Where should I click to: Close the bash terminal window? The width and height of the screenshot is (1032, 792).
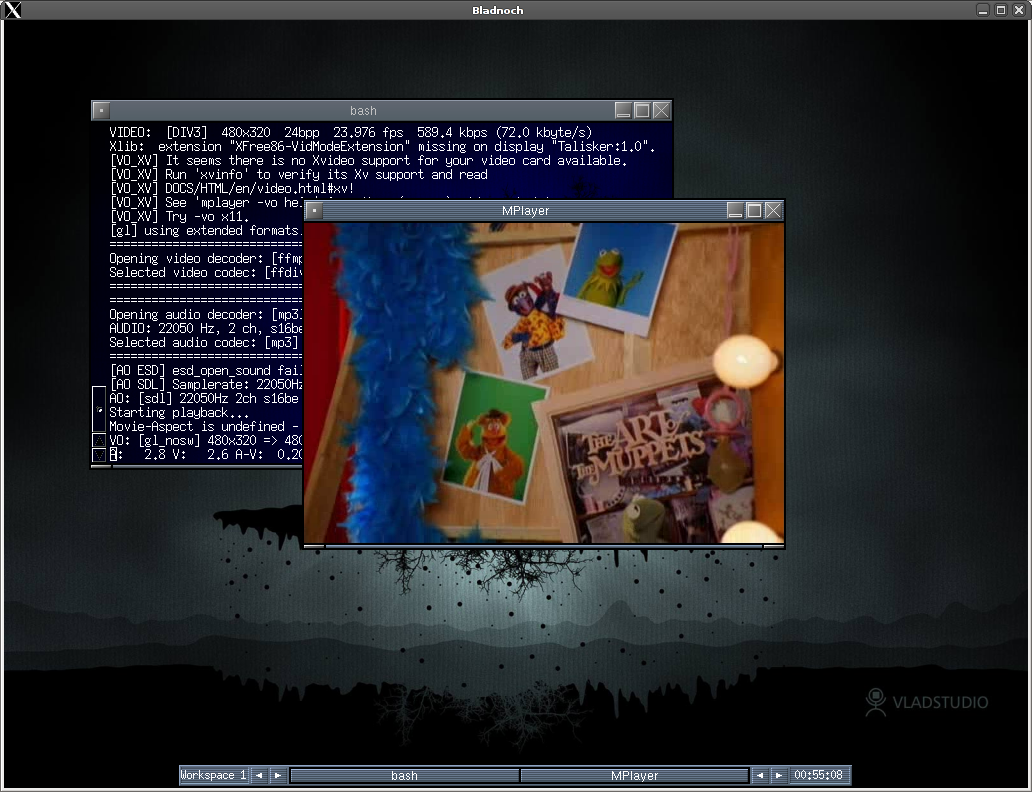[x=661, y=110]
